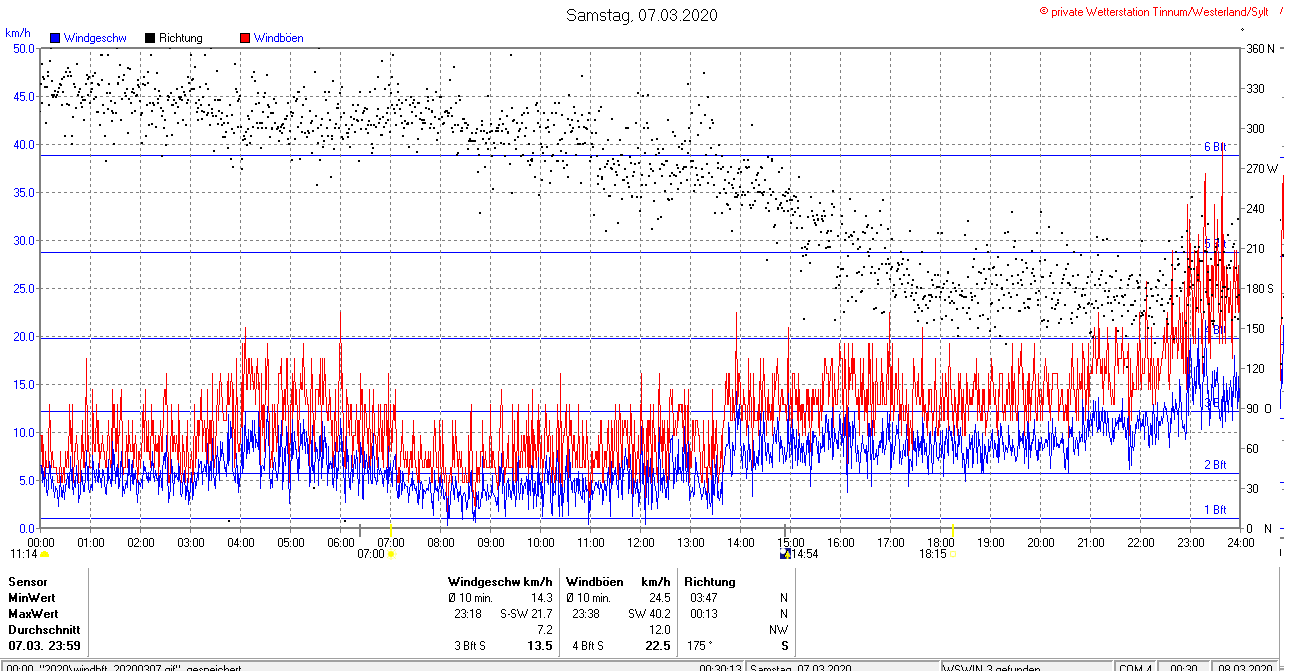1310x671 pixels.
Task: Click the MinWert row label
Action: pos(33,598)
